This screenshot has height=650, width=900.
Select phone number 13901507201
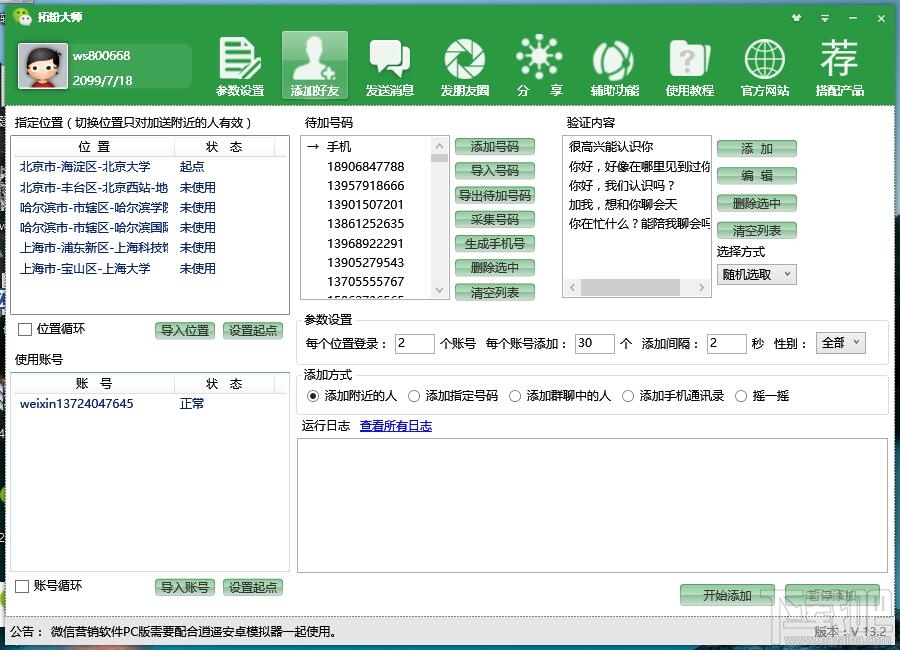(x=366, y=204)
